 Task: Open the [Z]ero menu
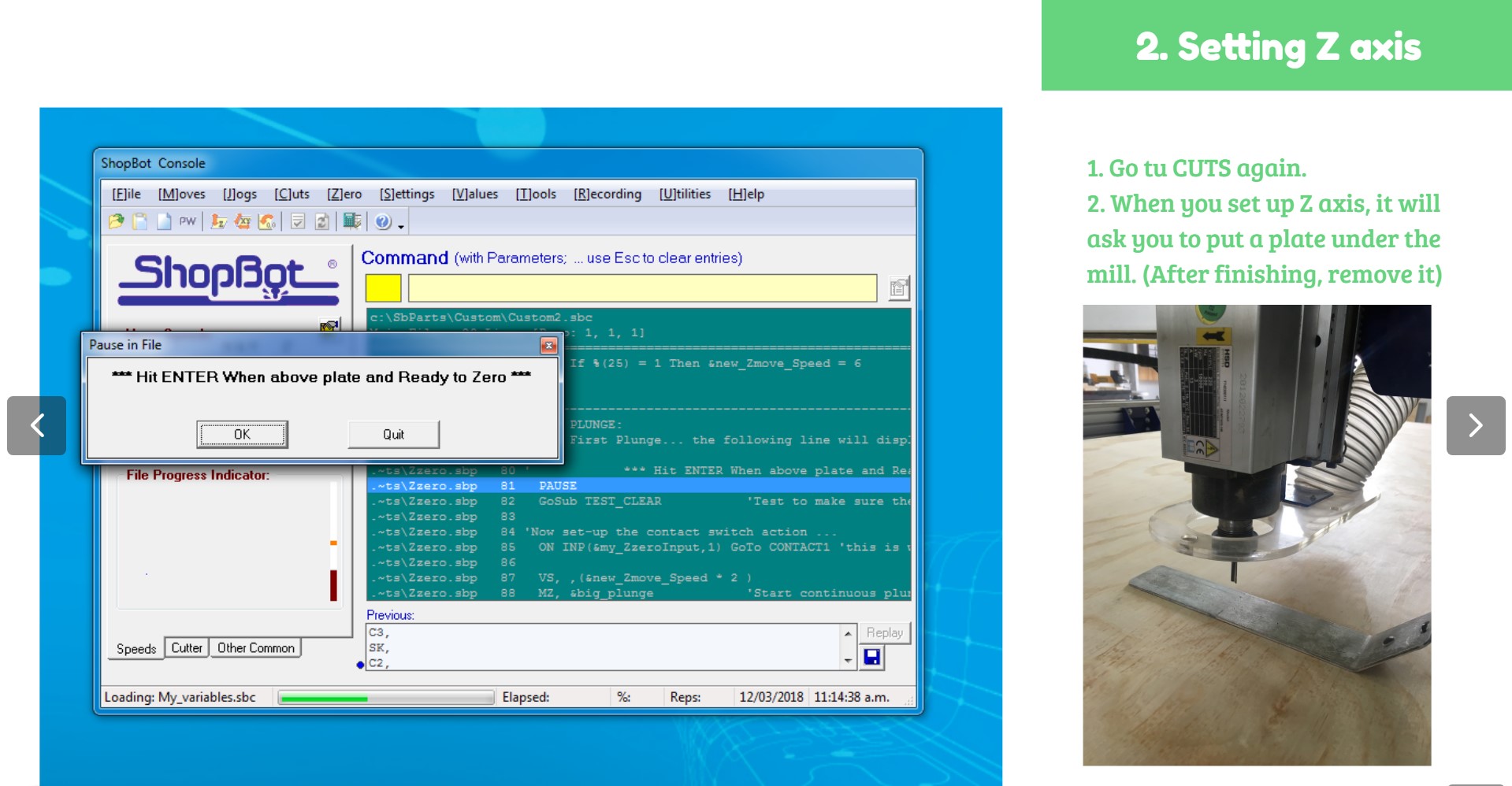(x=344, y=194)
